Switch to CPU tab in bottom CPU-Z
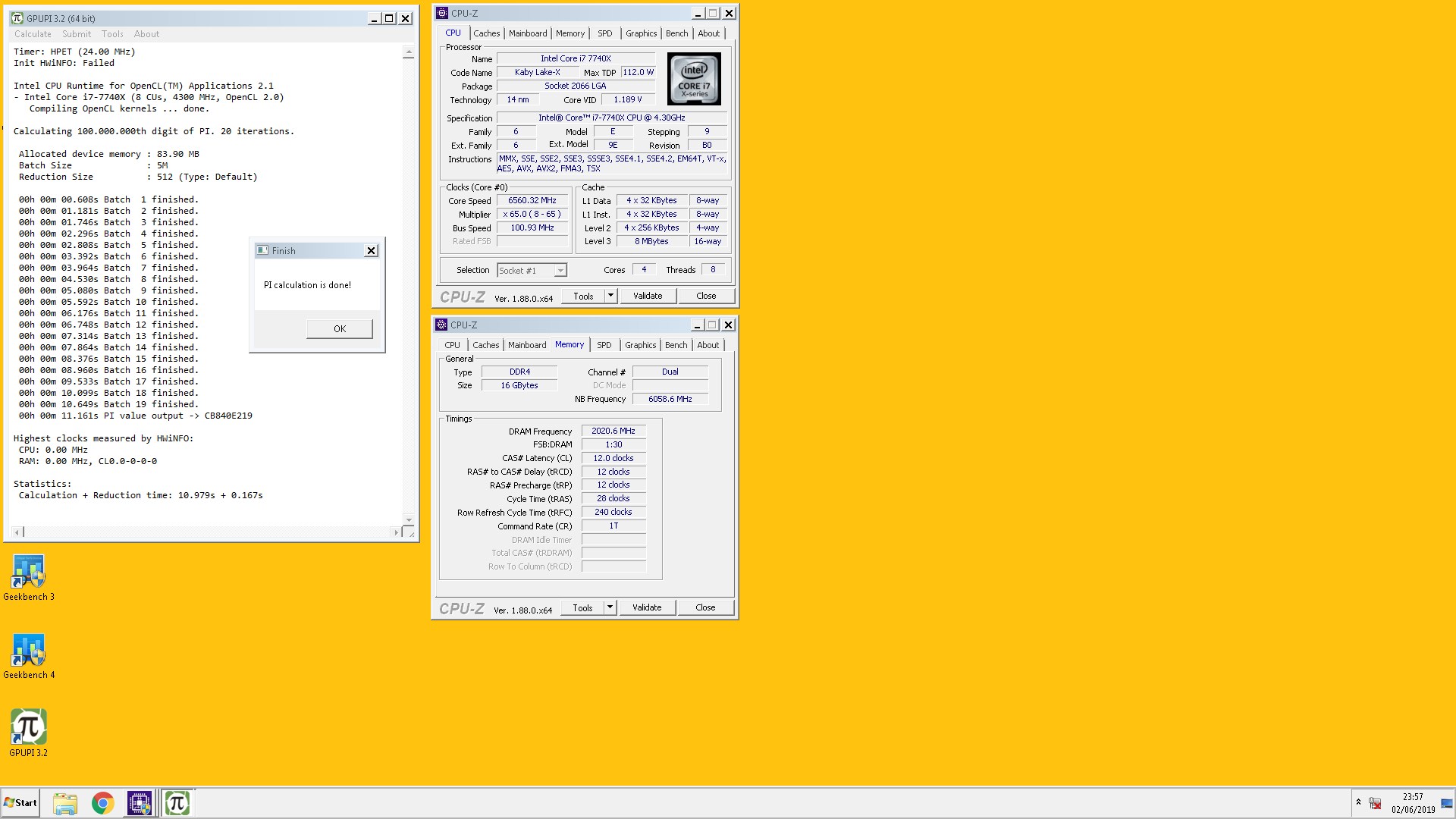The image size is (1456, 819). pos(453,345)
